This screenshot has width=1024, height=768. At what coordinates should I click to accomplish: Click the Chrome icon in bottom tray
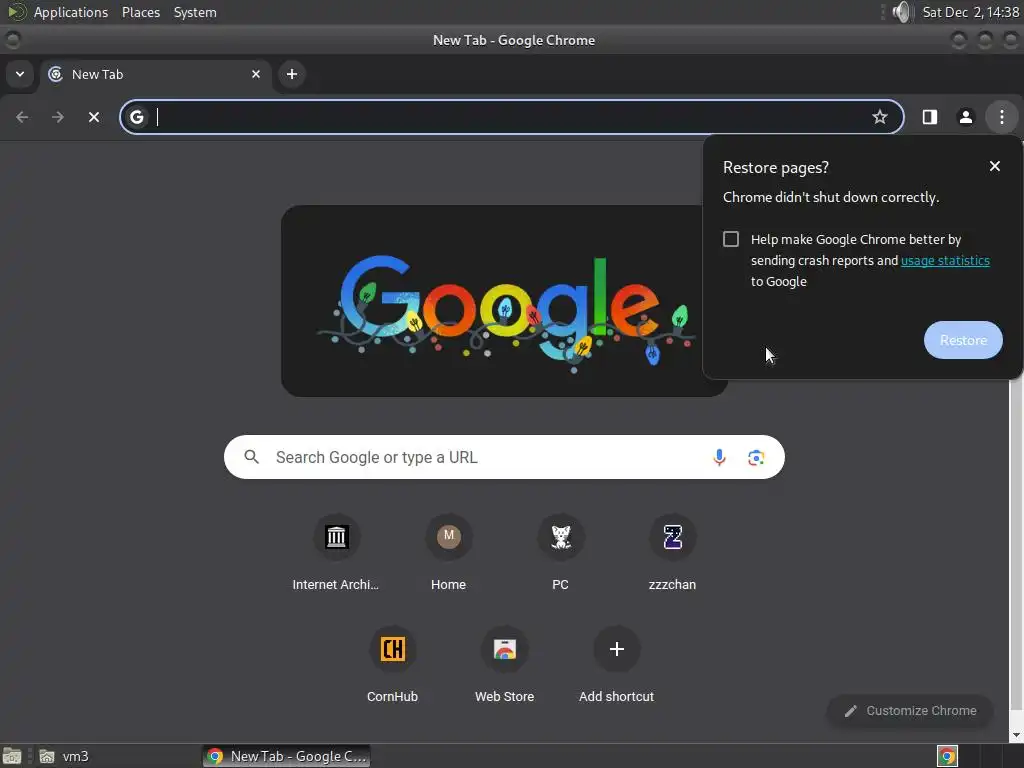coord(947,756)
